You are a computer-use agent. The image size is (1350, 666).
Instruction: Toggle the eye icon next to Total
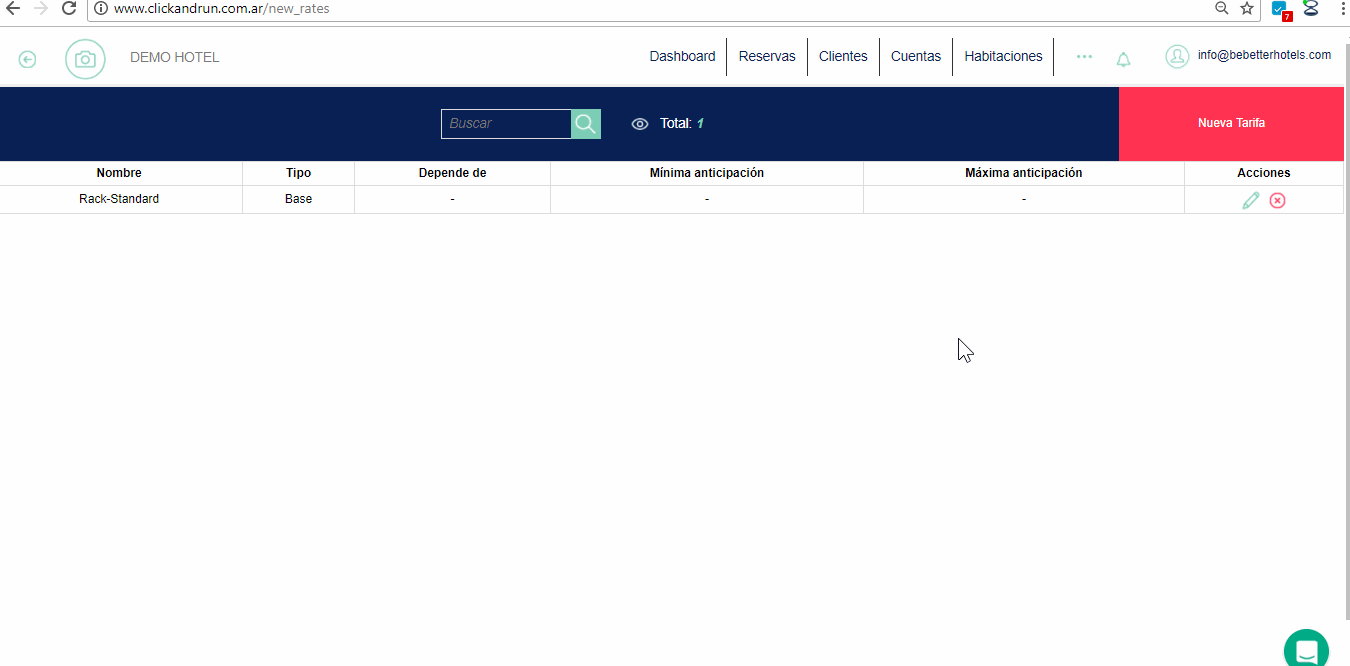pos(640,124)
